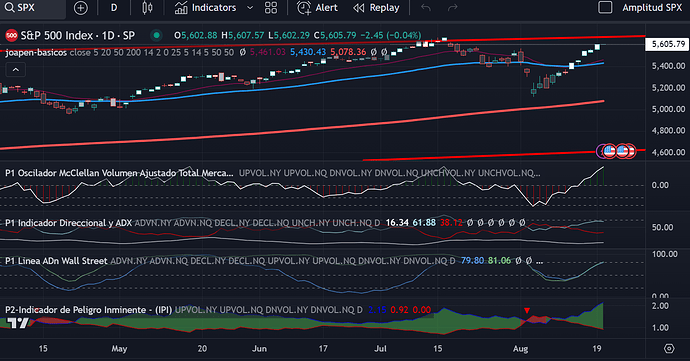Click the S&P 500 red symbol logo
690x361 pixels.
(11, 35)
